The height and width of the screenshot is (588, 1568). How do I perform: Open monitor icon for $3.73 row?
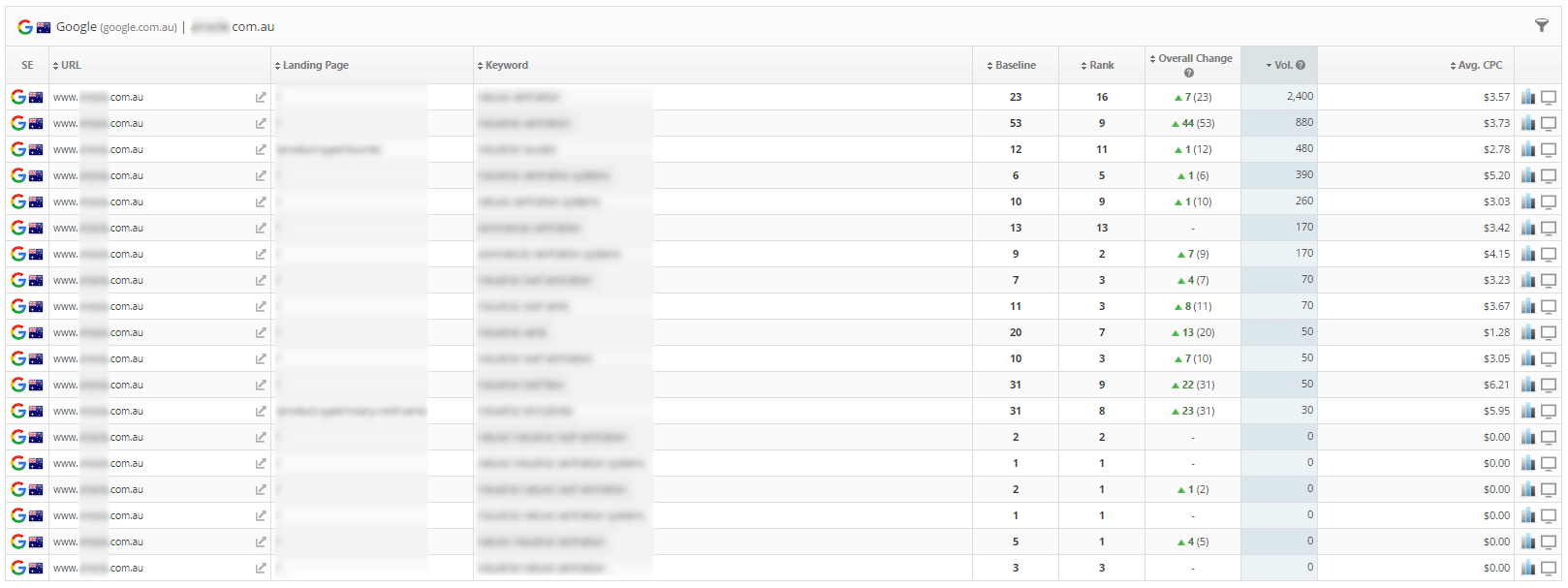tap(1549, 123)
